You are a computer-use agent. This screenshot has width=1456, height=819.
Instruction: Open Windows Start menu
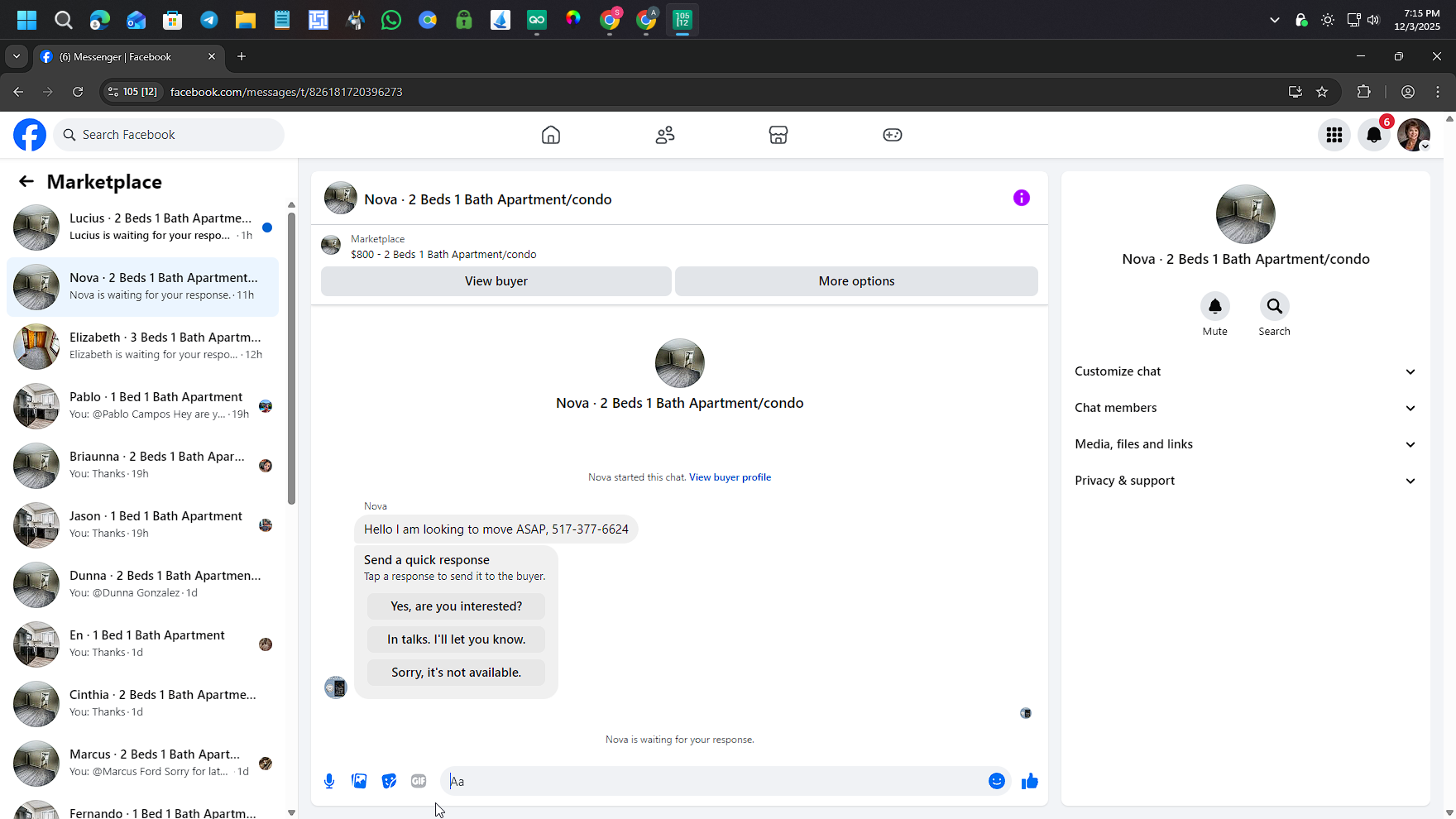coord(27,20)
